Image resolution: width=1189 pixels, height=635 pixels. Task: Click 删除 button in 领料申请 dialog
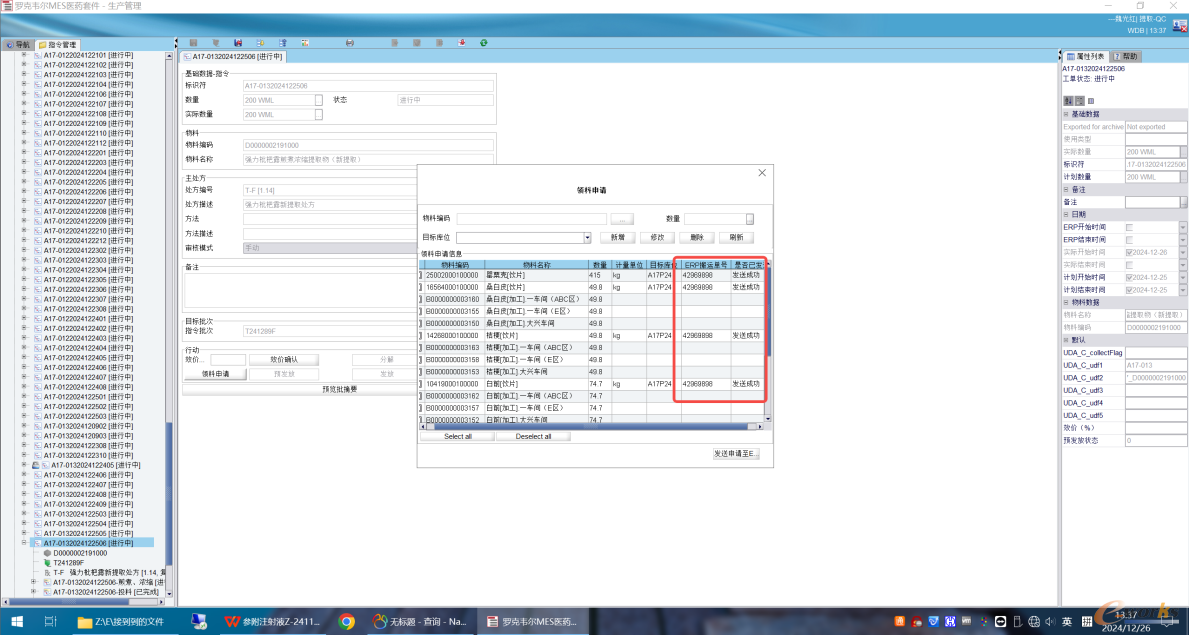pos(697,237)
